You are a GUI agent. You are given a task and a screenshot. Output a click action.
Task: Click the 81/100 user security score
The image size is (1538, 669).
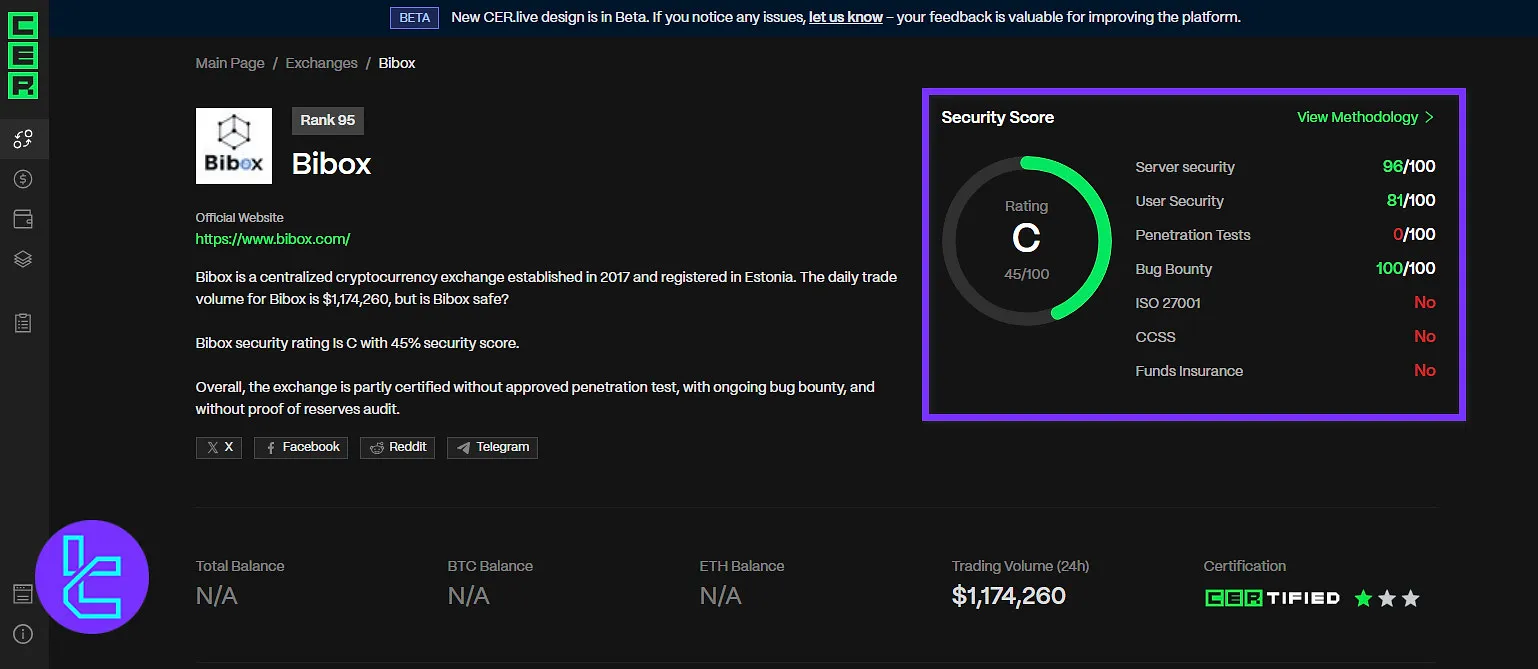tap(1411, 201)
